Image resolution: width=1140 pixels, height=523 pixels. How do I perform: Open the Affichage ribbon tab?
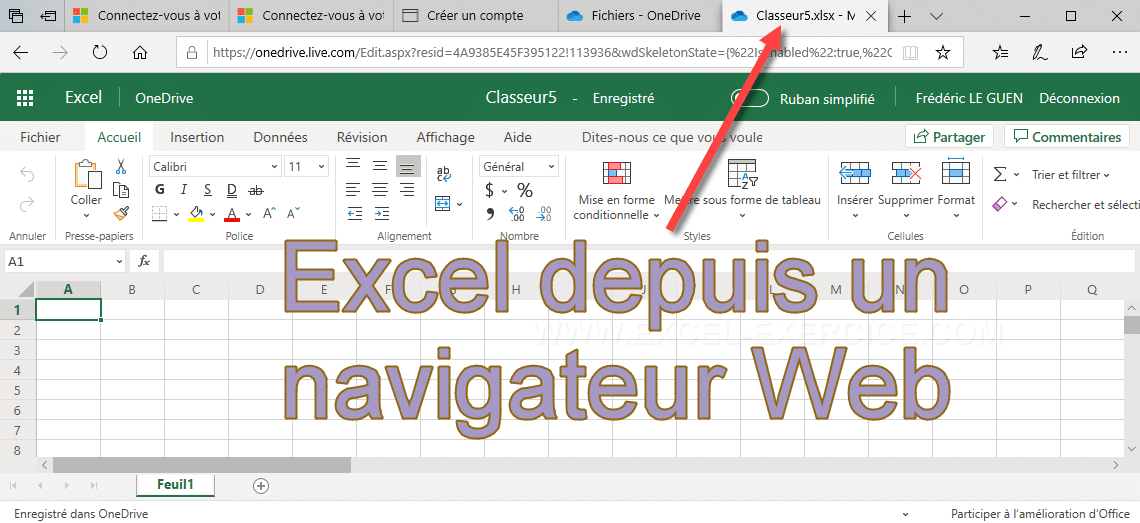(x=445, y=137)
